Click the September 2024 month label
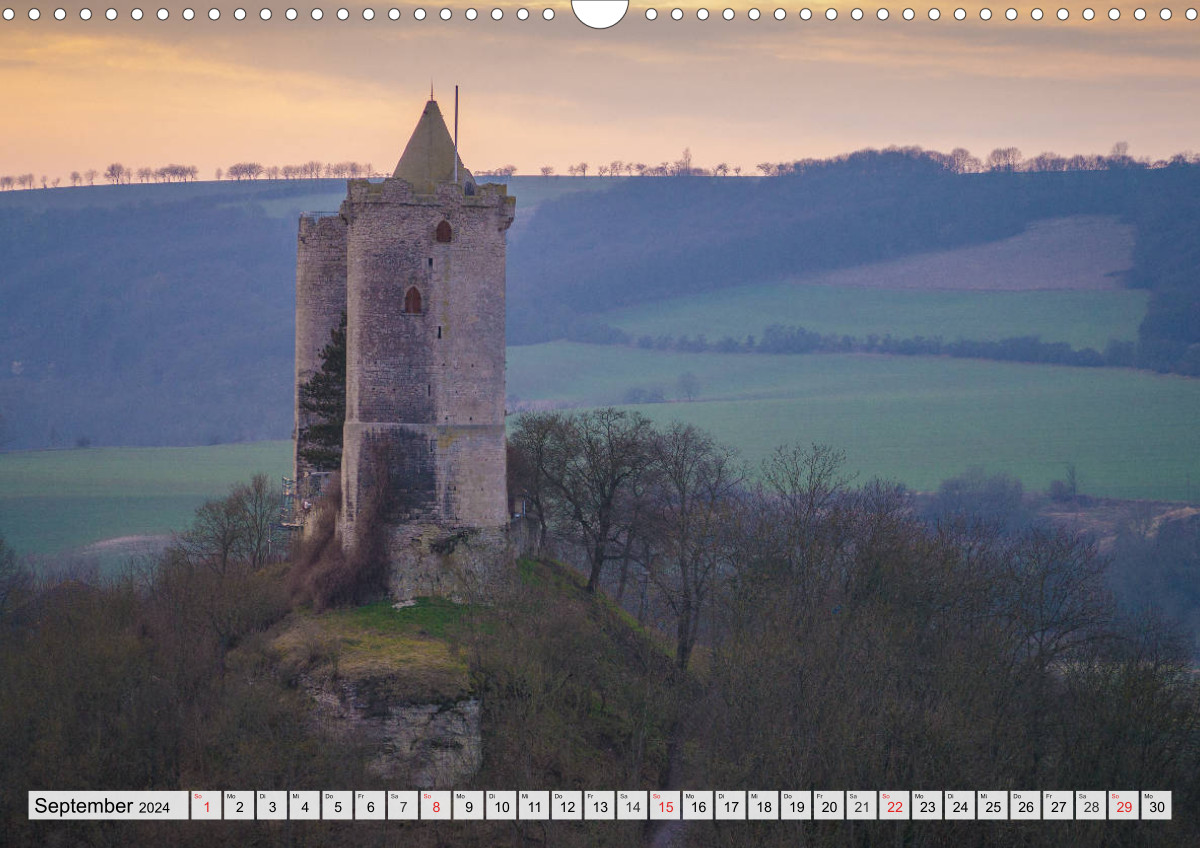 click(108, 806)
